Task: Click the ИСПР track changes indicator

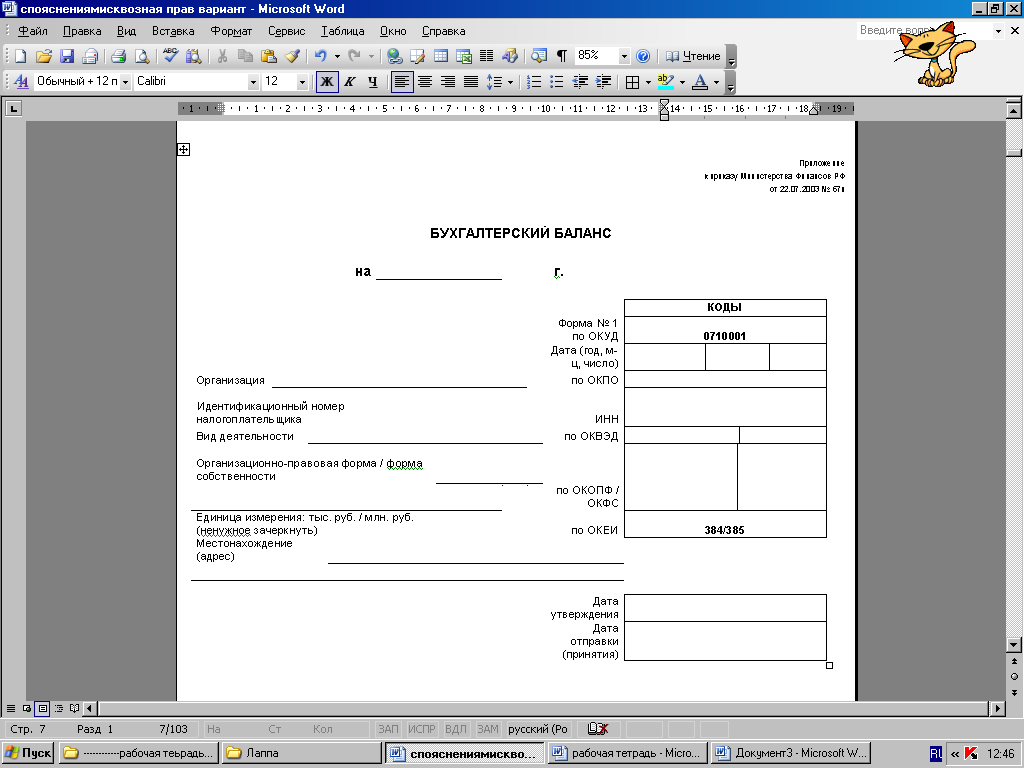Action: point(422,729)
